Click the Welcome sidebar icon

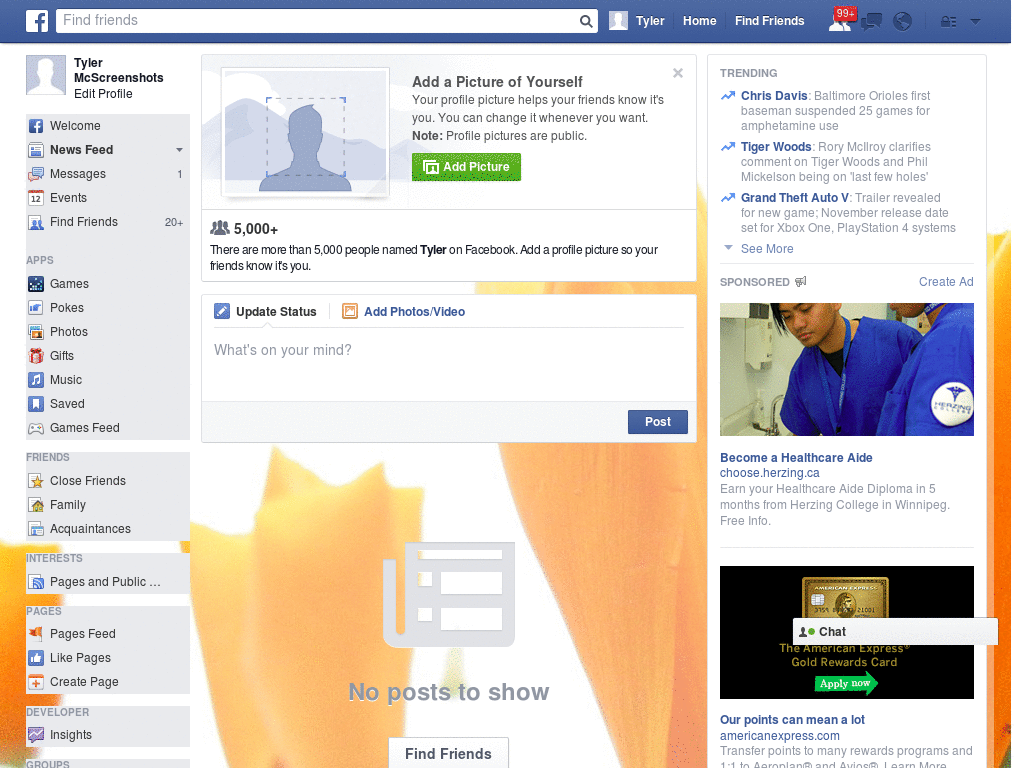click(x=36, y=126)
